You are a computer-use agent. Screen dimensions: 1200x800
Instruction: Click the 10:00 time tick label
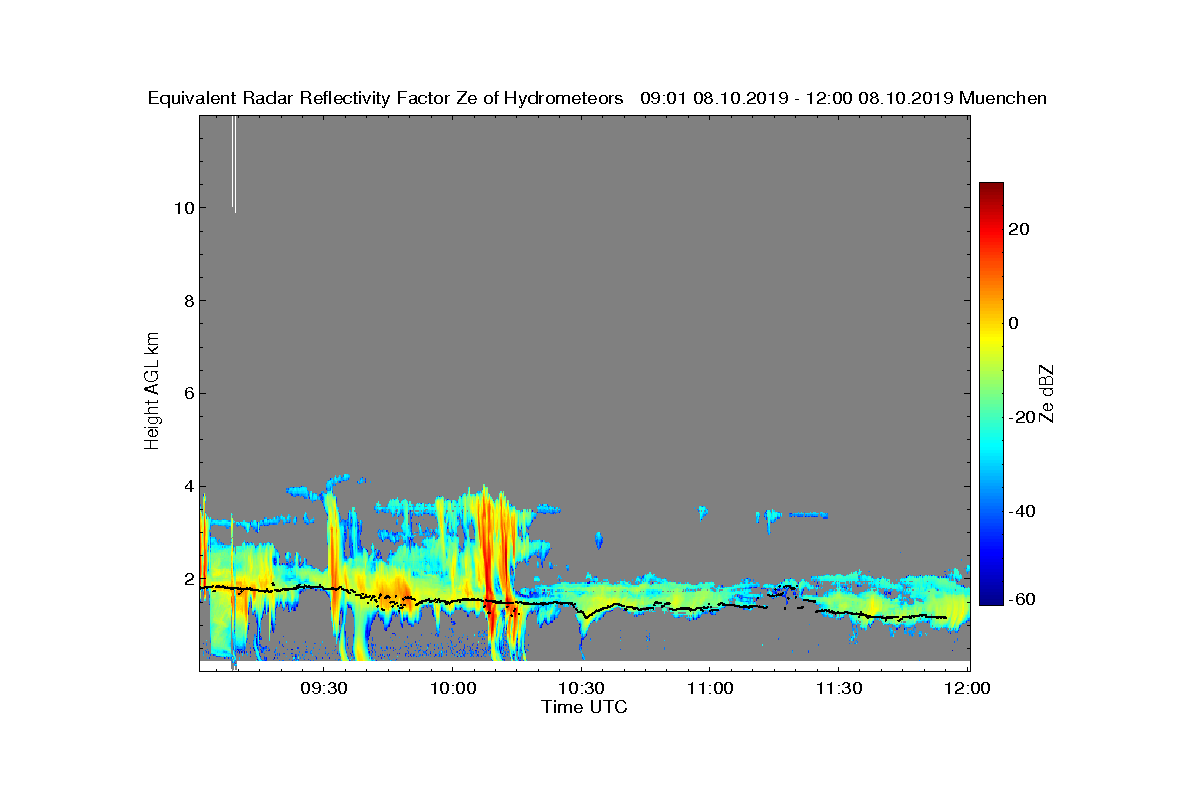click(452, 689)
